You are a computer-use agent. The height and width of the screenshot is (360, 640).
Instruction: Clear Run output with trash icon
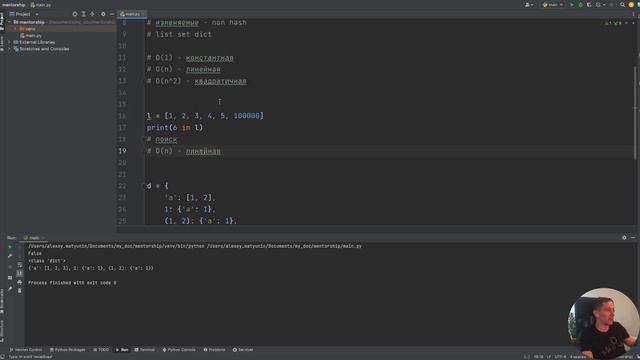coord(20,291)
